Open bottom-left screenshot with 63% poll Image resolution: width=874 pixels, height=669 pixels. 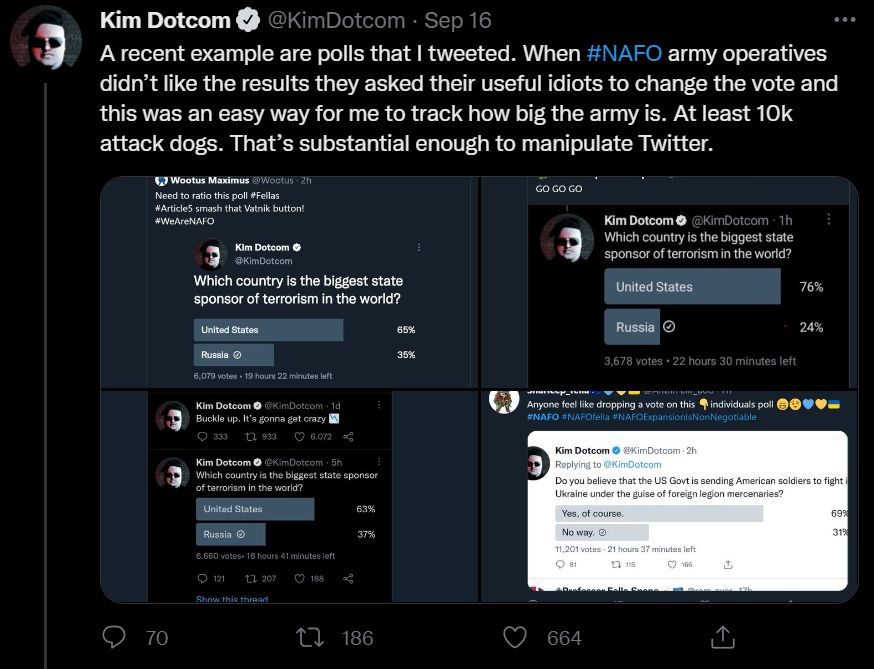tap(290, 497)
